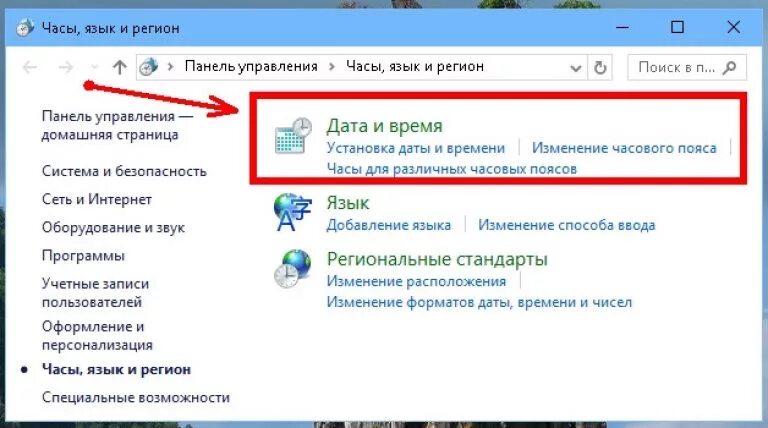Click Изменение часового пояса link
The image size is (768, 428).
tap(624, 147)
